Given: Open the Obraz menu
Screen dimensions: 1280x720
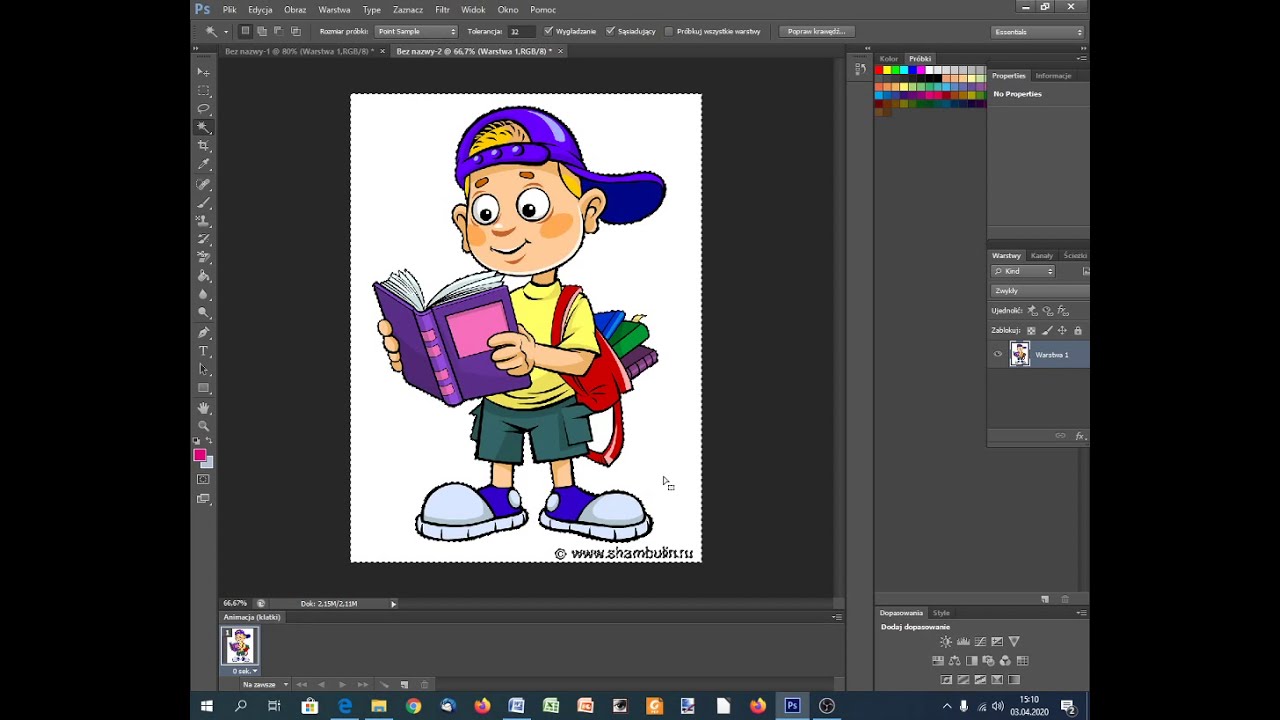Looking at the screenshot, I should tap(295, 10).
